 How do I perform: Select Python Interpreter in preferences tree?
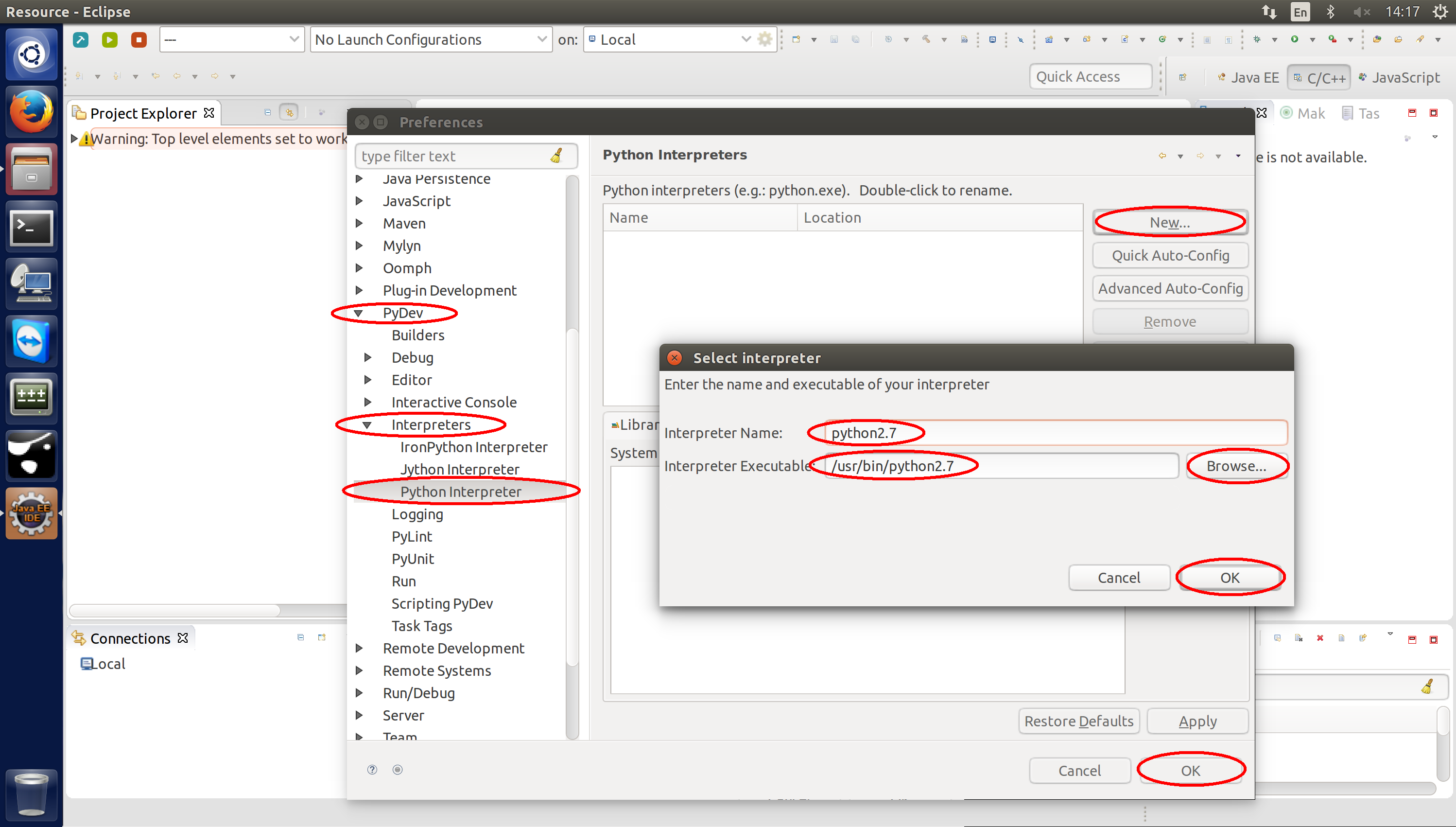click(x=460, y=492)
